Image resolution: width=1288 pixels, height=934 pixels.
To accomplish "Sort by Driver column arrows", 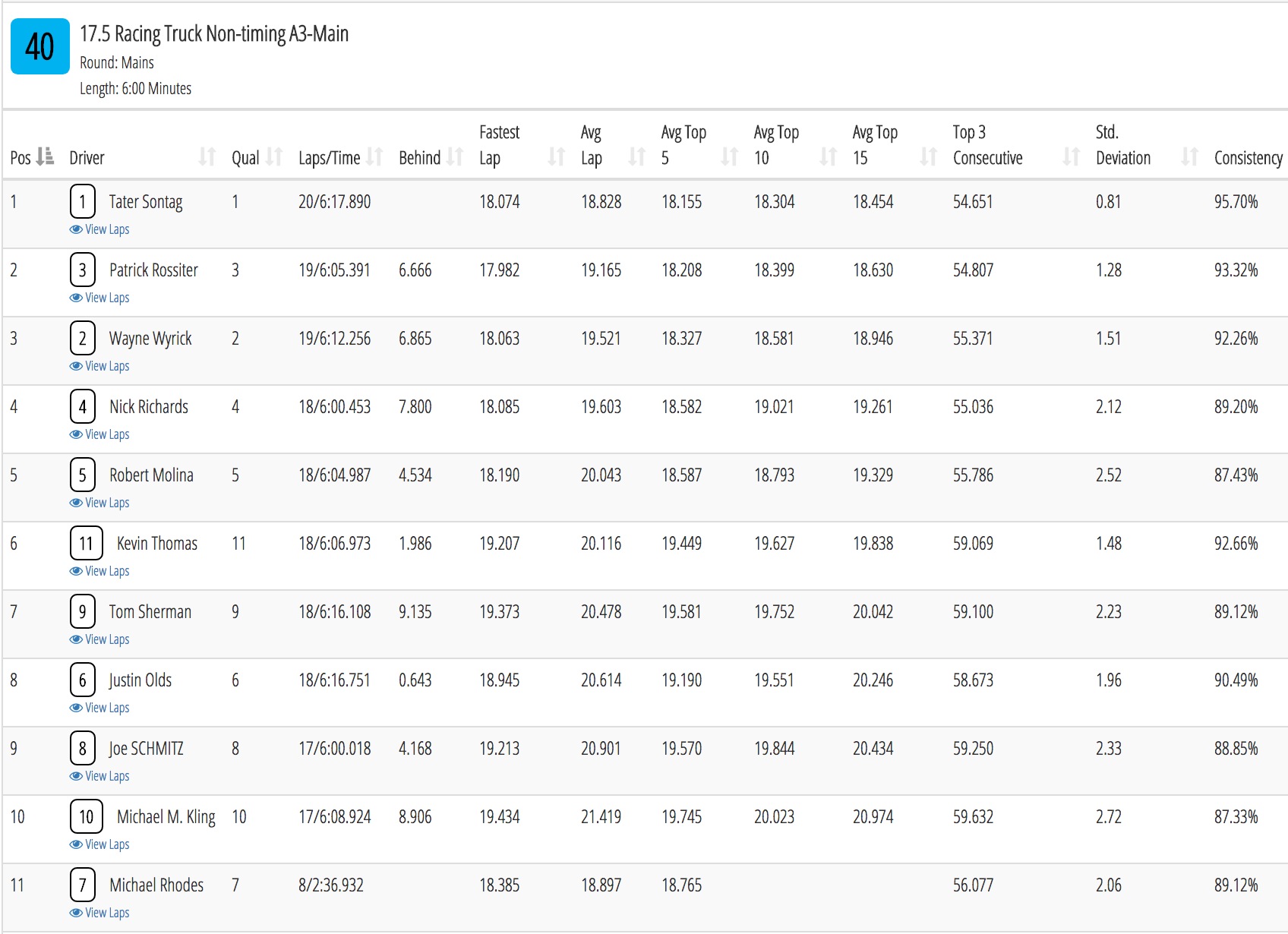I will (x=207, y=156).
